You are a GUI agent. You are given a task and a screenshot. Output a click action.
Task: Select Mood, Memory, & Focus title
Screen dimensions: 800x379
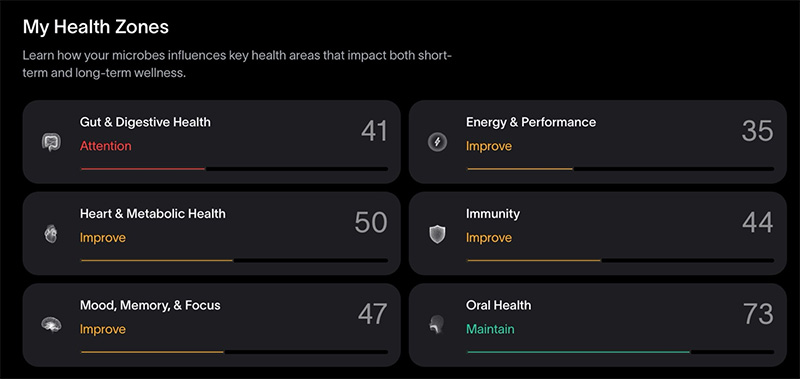(150, 306)
